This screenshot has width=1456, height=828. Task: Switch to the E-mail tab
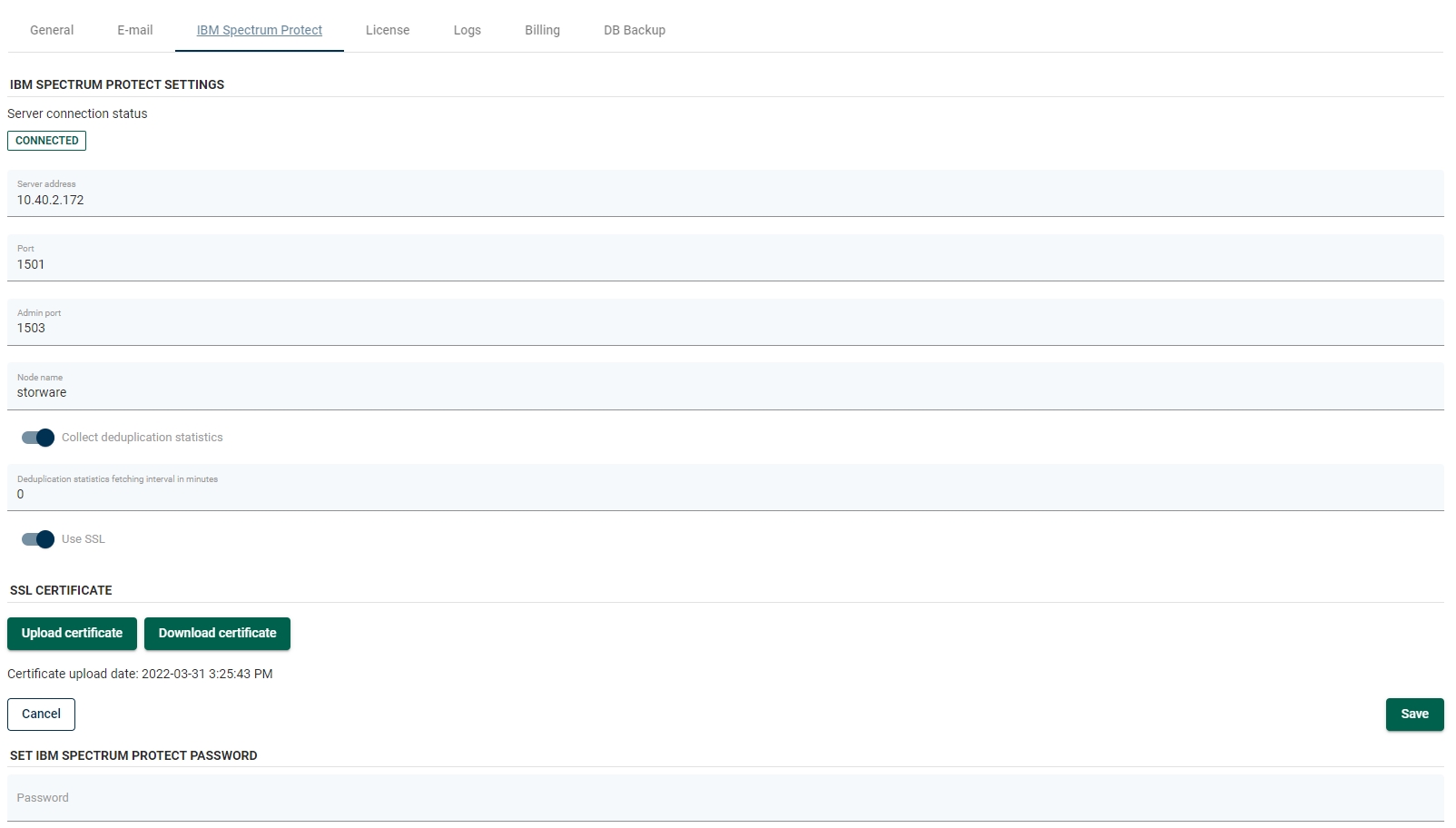tap(134, 30)
